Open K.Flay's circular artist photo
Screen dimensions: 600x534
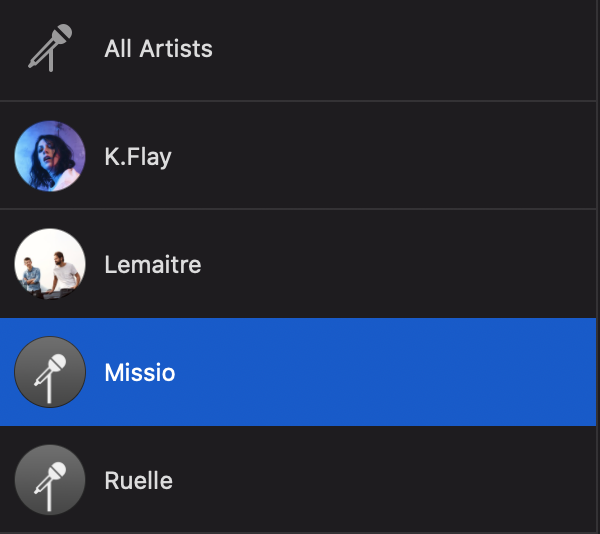click(x=50, y=156)
